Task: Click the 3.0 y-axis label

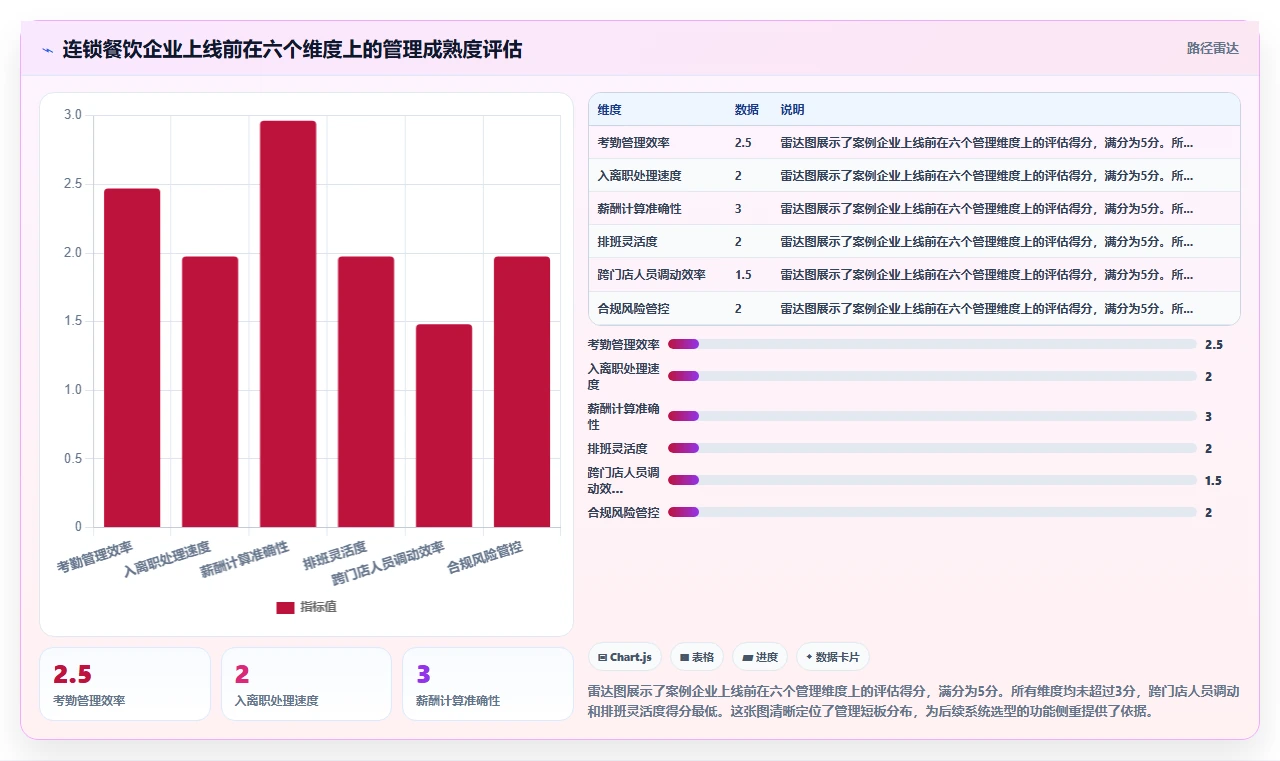Action: tap(73, 115)
